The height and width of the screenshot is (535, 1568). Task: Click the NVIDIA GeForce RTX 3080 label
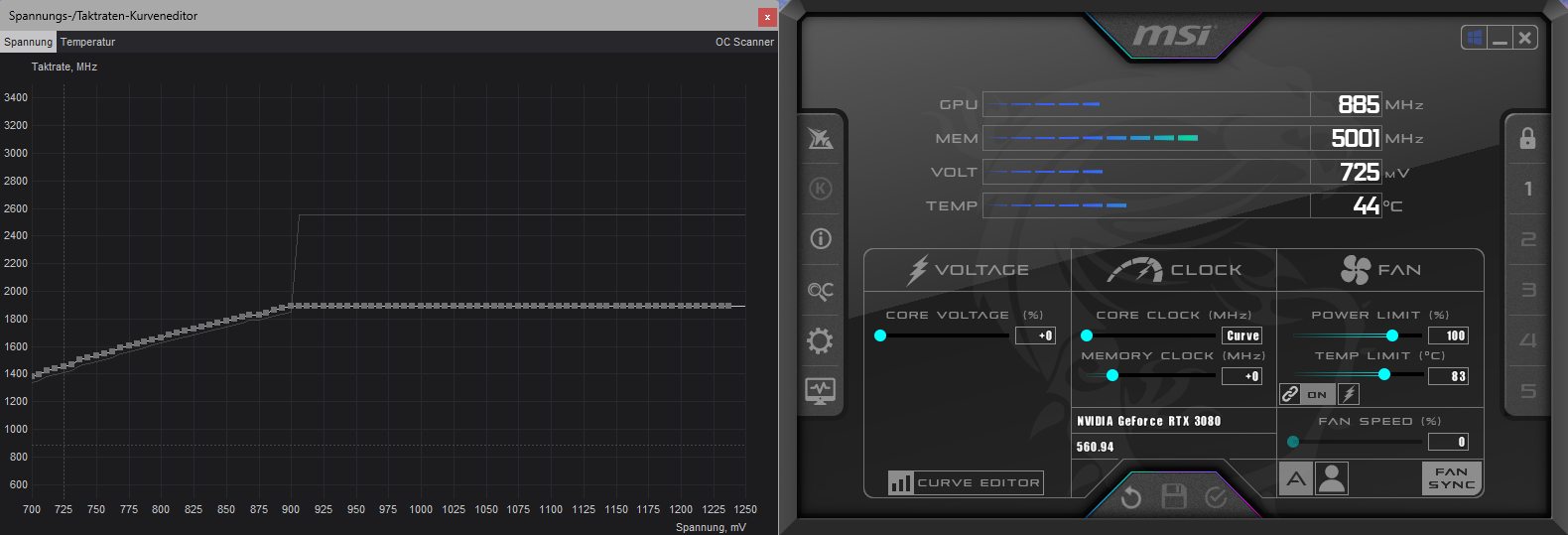pos(1149,421)
